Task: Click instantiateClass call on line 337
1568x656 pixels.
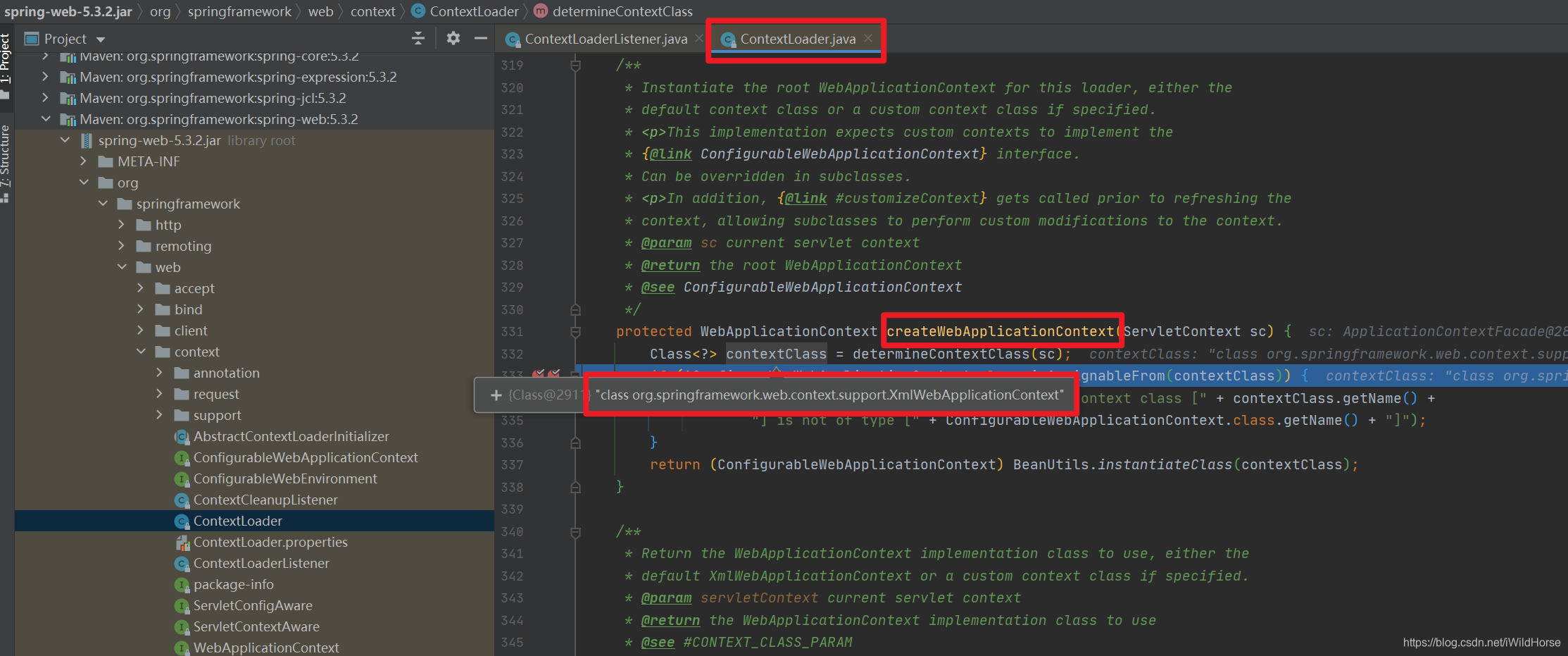Action: coord(1165,464)
